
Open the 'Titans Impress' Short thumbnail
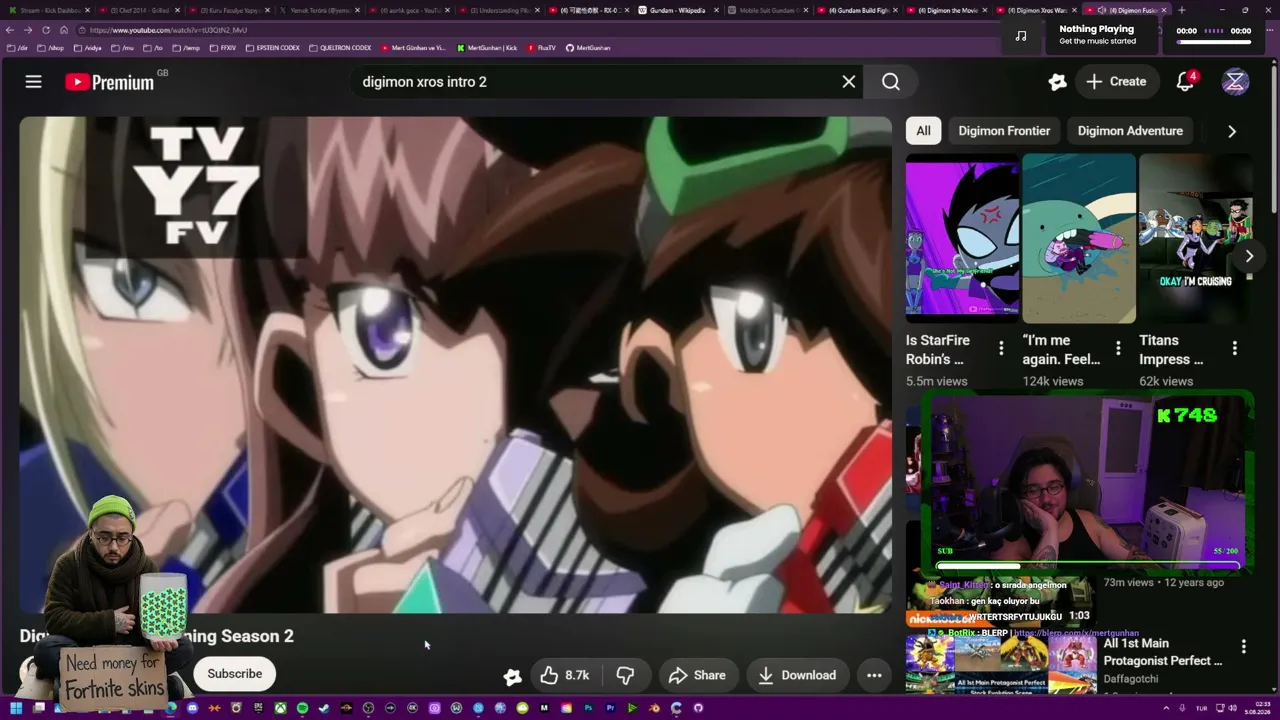pyautogui.click(x=1196, y=238)
